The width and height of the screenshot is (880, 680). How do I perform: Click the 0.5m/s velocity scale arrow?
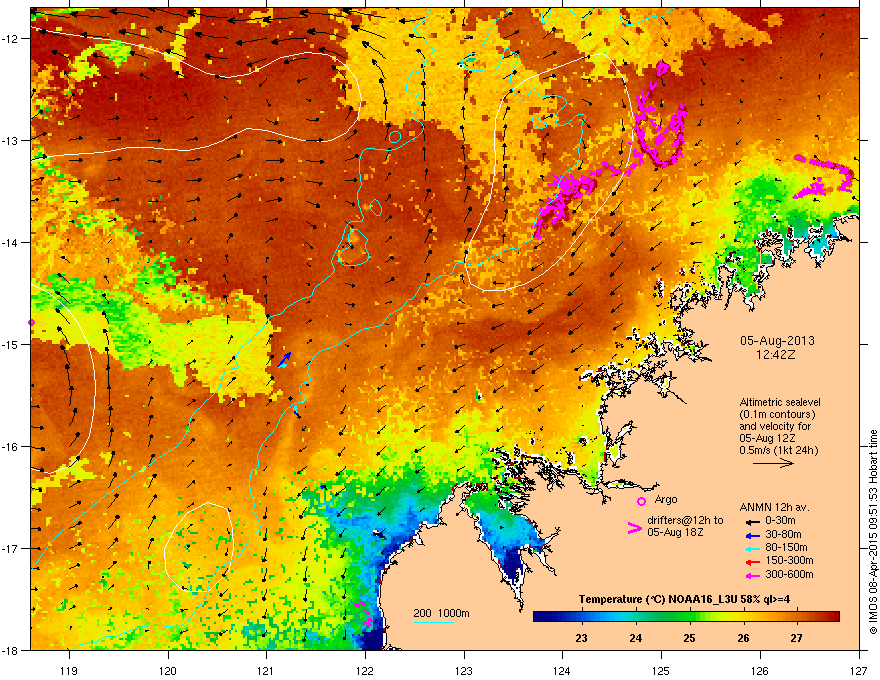(773, 463)
